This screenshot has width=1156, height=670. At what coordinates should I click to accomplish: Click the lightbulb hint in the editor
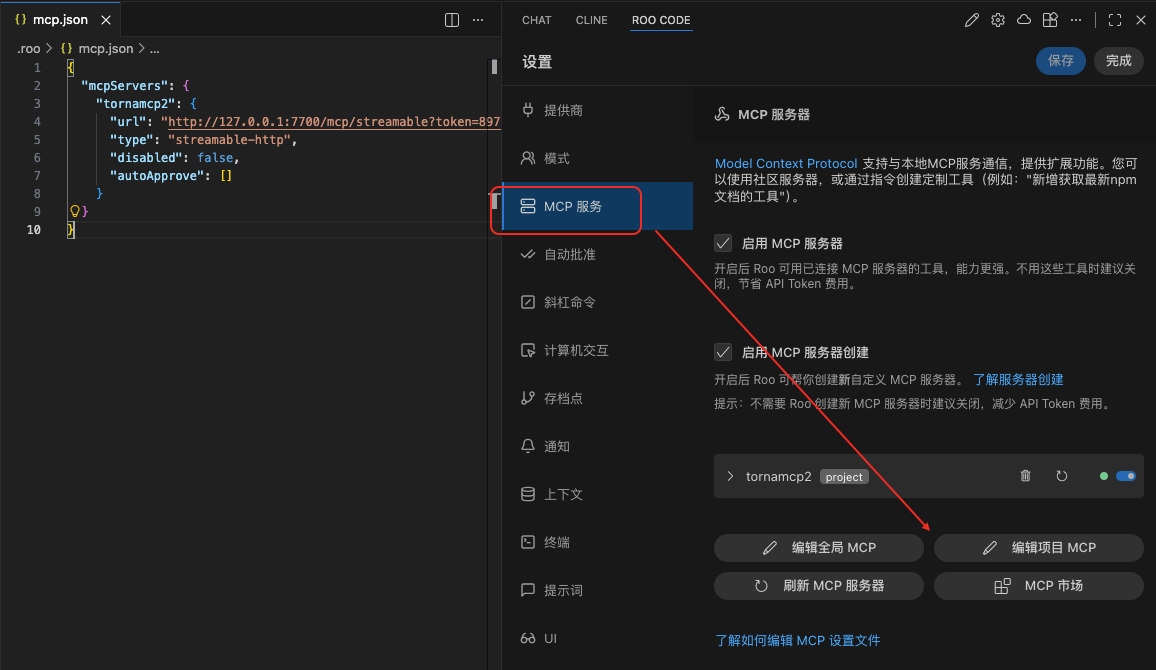[74, 211]
